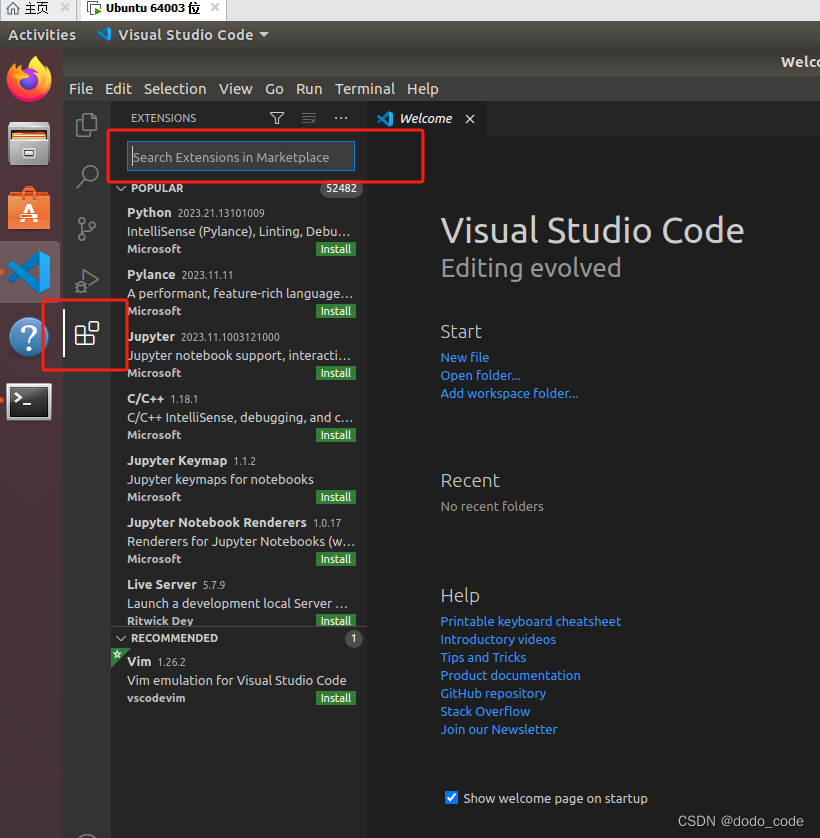This screenshot has width=820, height=838.
Task: Select the Vim extension title
Action: [139, 662]
